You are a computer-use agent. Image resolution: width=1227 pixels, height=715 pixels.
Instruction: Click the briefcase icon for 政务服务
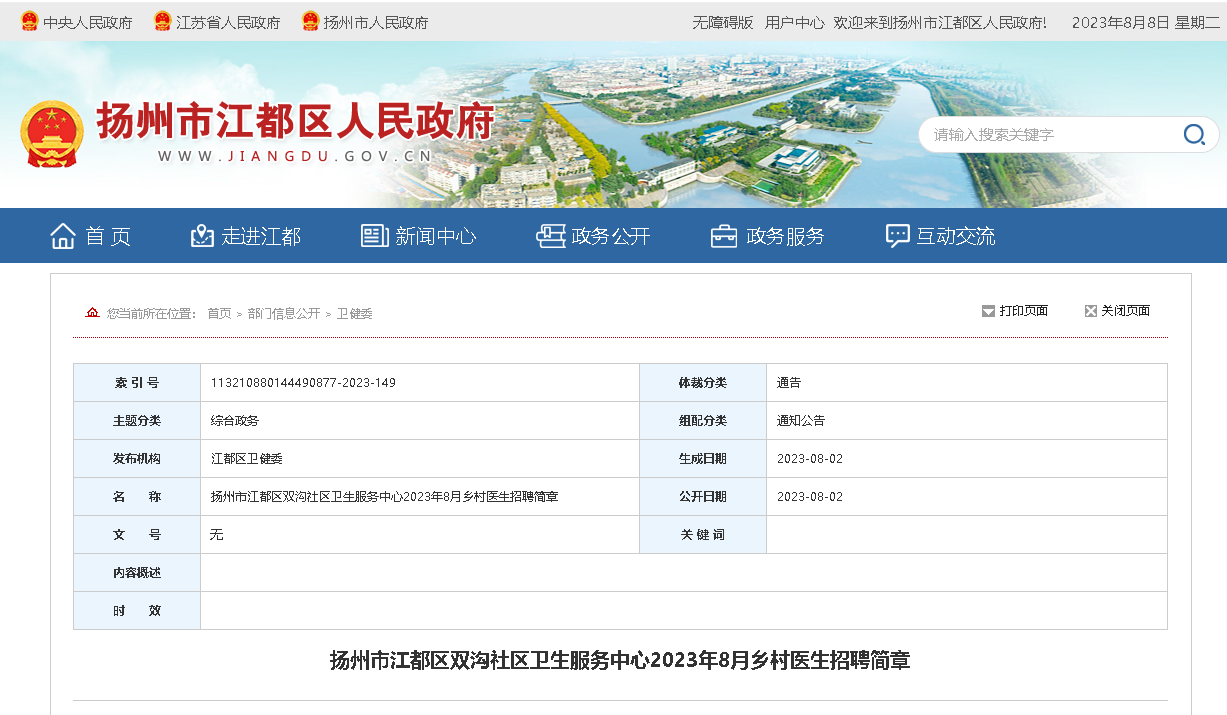pos(724,236)
